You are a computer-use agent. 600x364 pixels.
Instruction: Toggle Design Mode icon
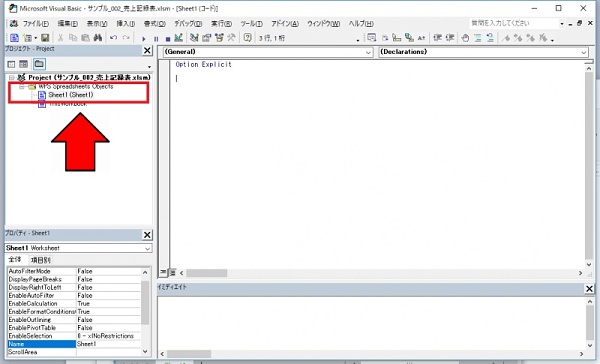tap(178, 38)
